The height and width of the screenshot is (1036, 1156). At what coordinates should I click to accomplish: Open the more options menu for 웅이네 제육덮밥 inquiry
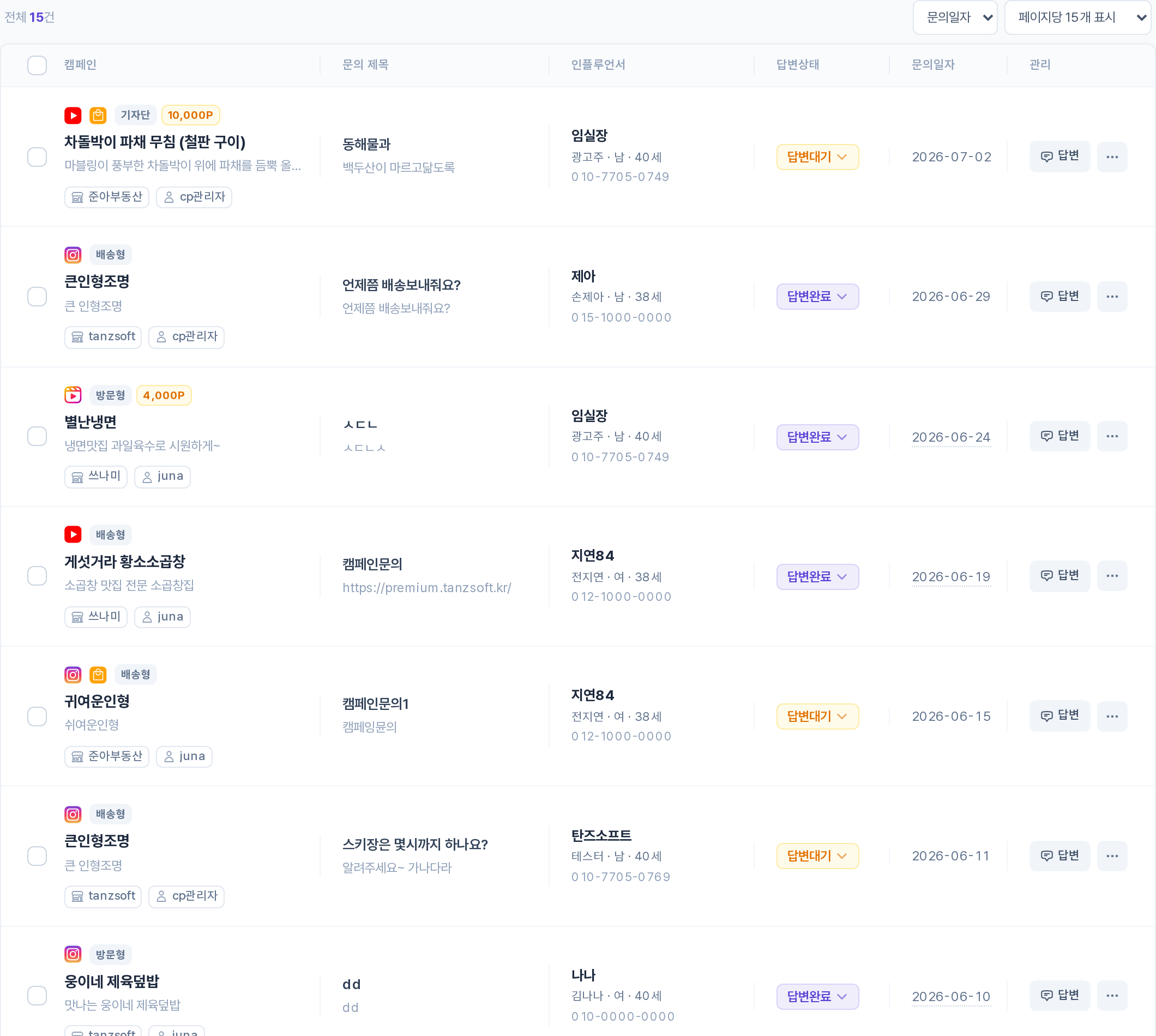coord(1112,996)
